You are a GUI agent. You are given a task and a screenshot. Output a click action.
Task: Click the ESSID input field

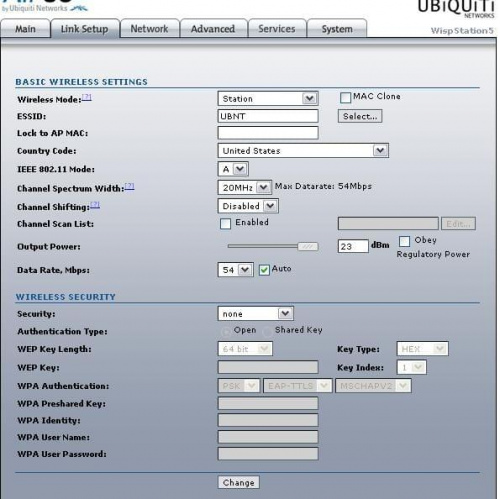(268, 116)
